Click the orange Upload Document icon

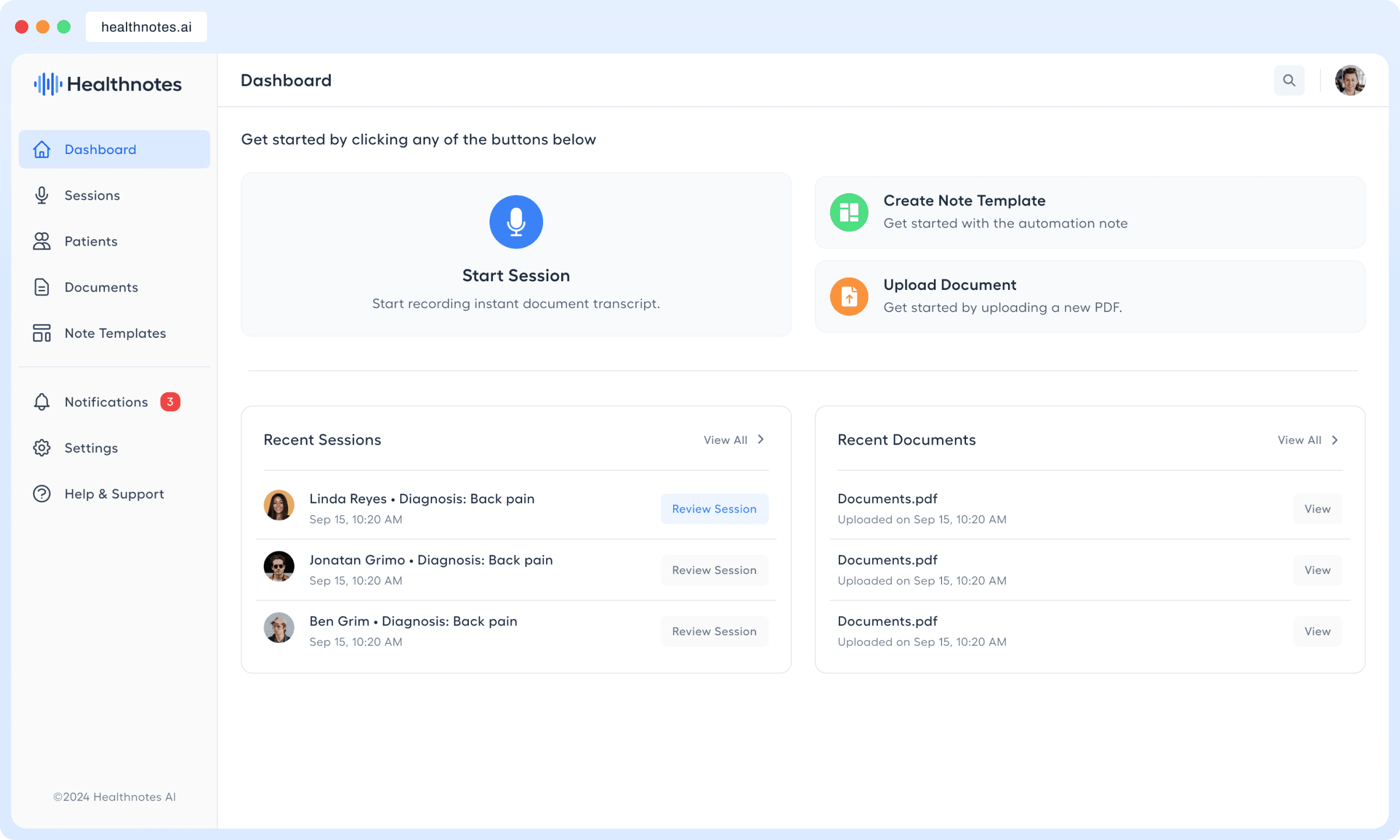[x=849, y=296]
